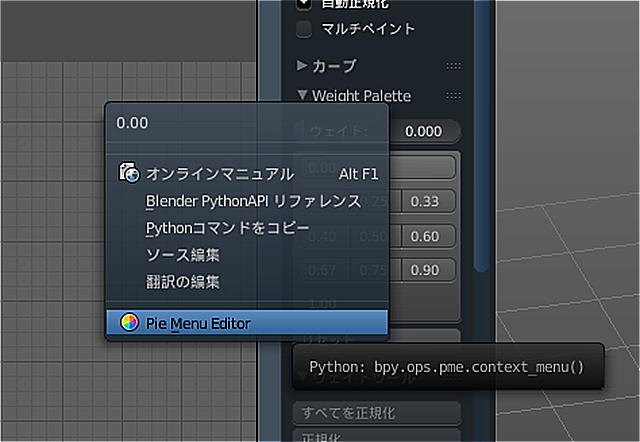
Task: Click the Pie Menu Editor color wheel icon
Action: pos(129,322)
